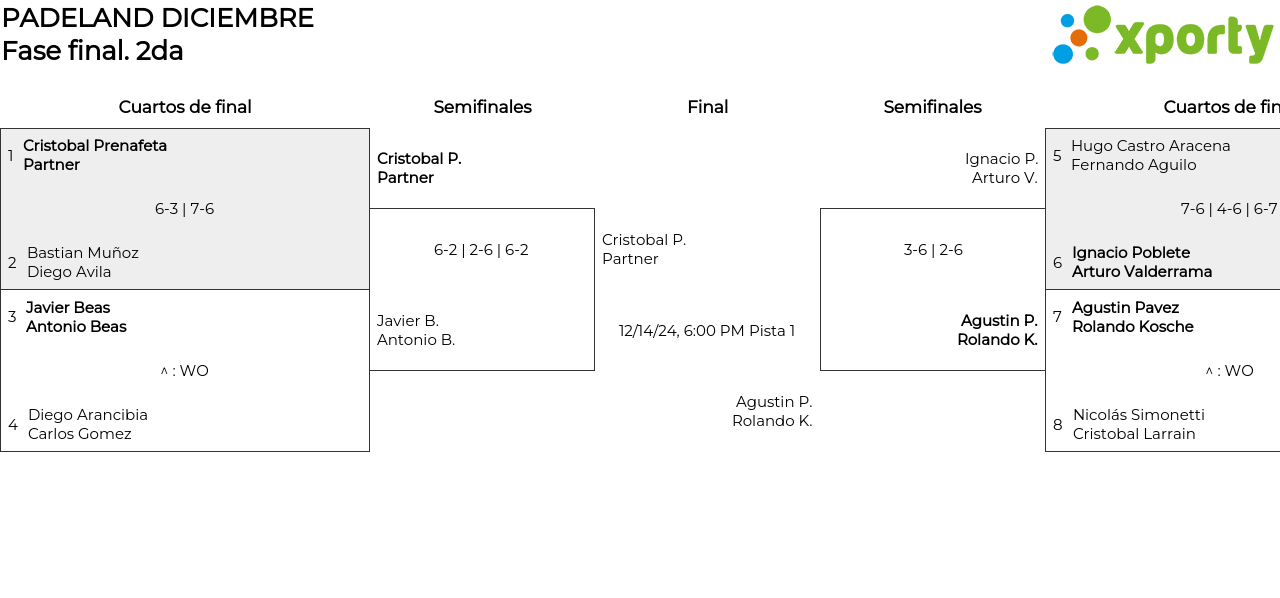Click the Final column header
Viewport: 1280px width, 598px height.
tap(707, 107)
